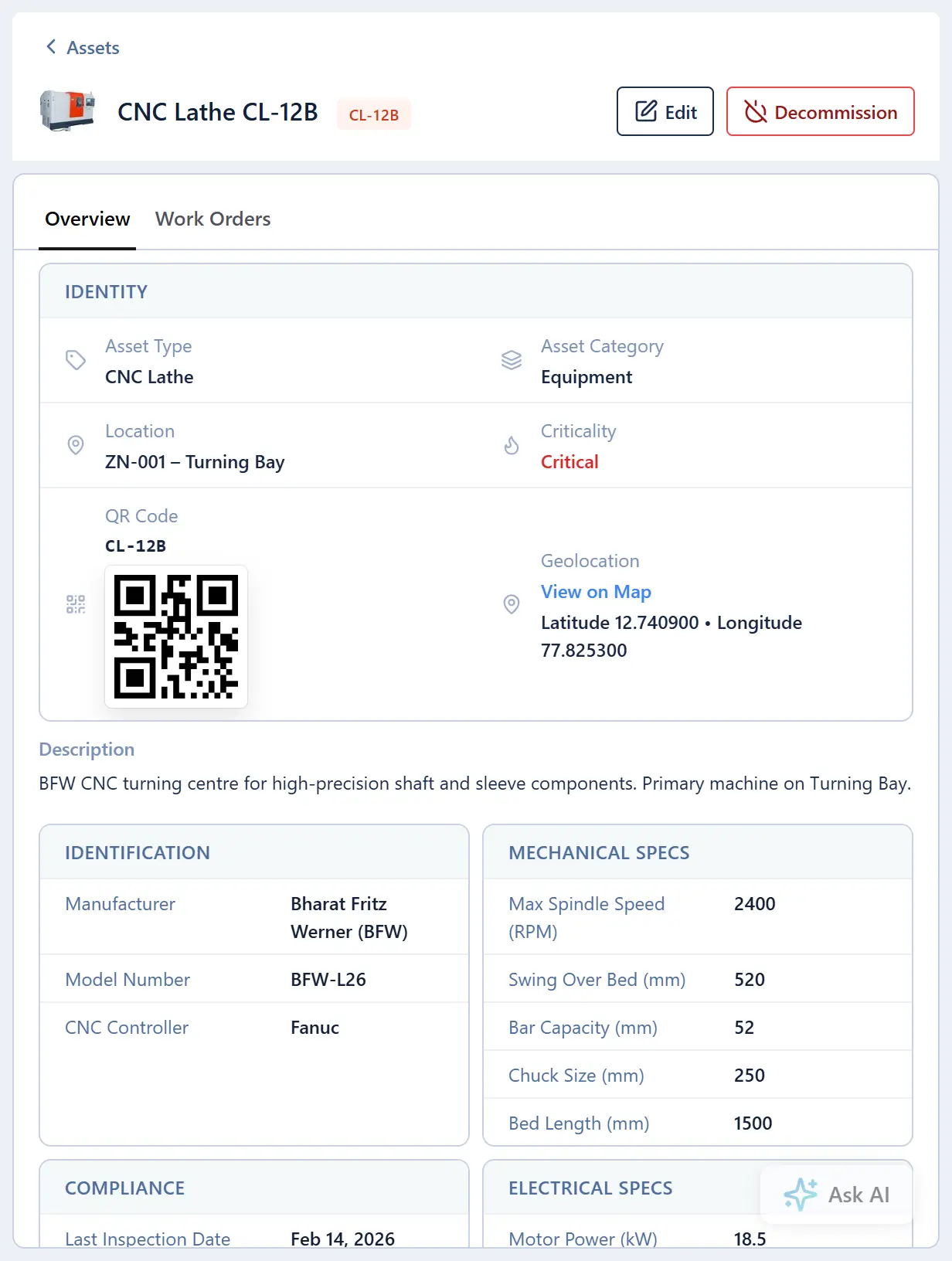Screen dimensions: 952x1261
Task: Click the flame icon beside Criticality
Action: 512,445
